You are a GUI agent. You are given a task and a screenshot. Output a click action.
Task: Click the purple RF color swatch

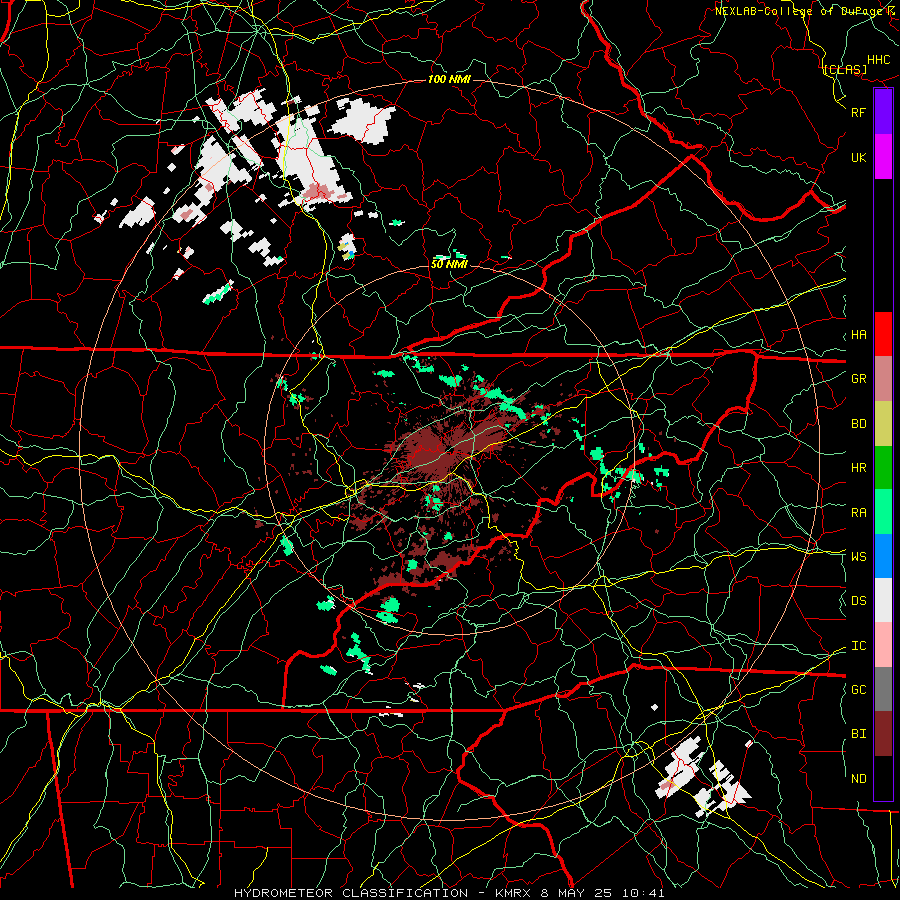pos(883,112)
